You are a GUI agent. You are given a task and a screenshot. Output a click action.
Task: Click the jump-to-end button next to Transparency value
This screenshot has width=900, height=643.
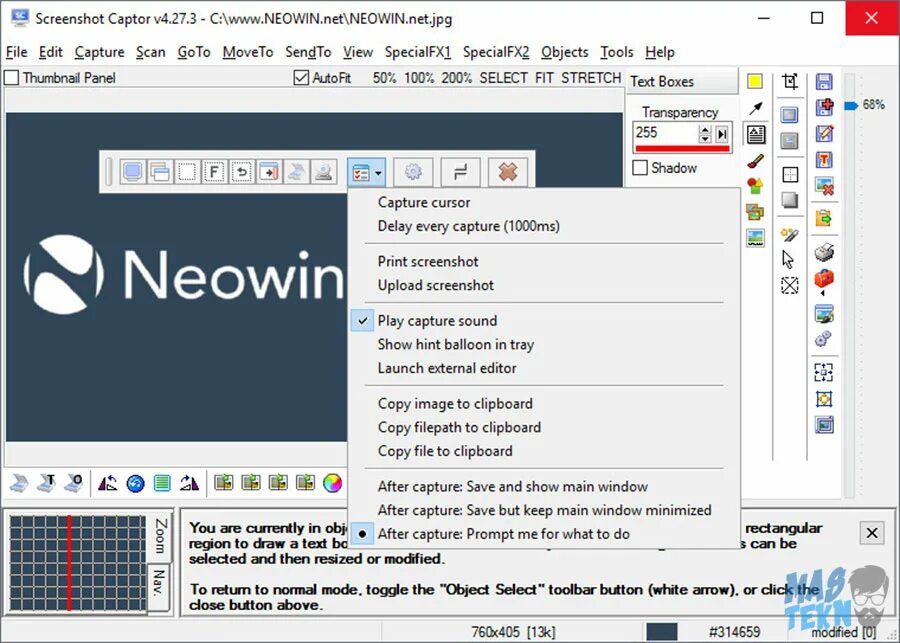(x=722, y=134)
